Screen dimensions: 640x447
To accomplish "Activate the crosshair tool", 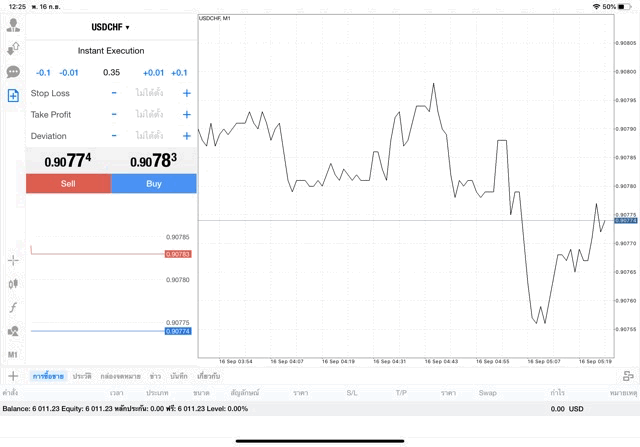I will (13, 260).
